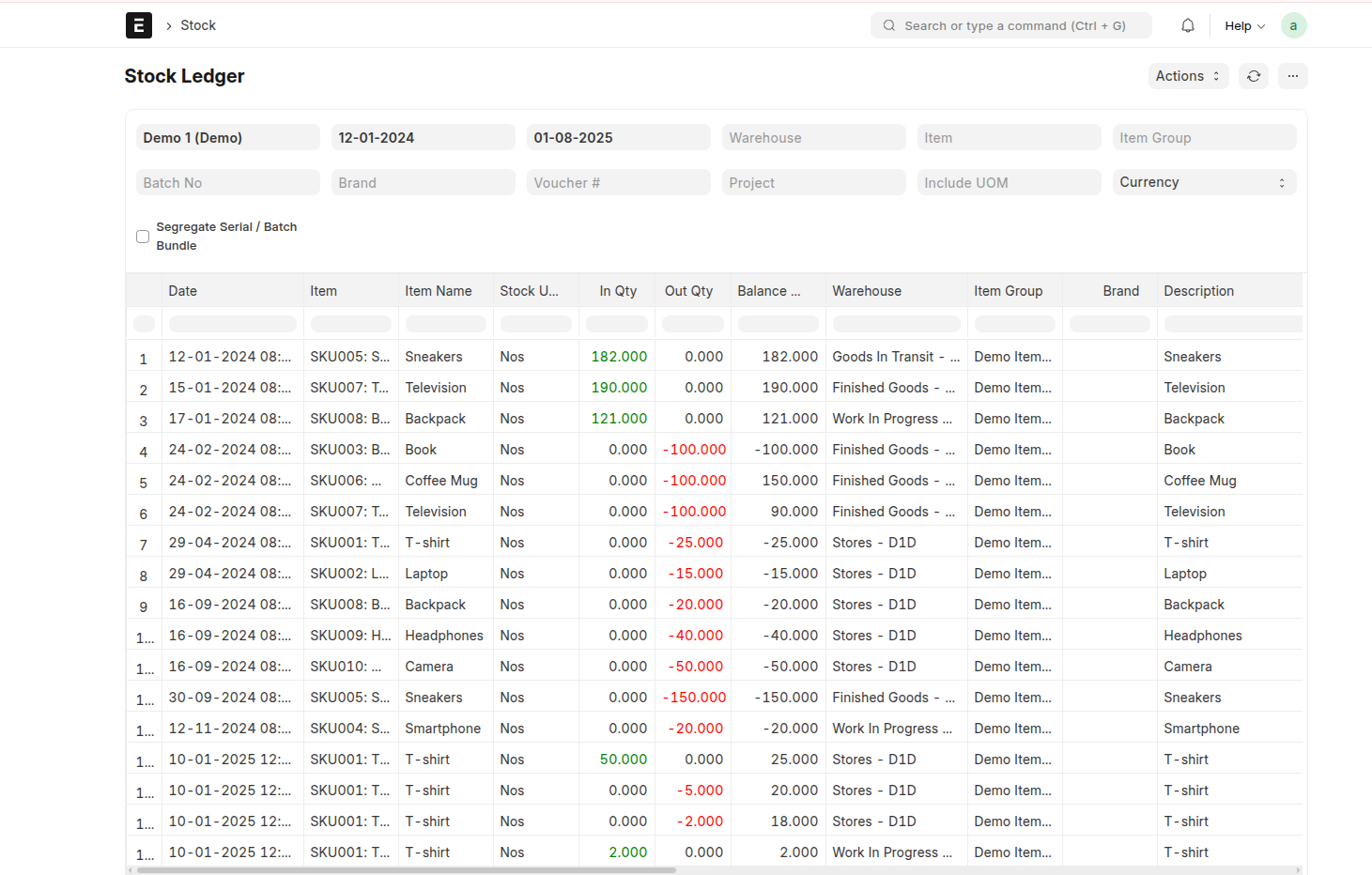Viewport: 1372px width, 875px height.
Task: Click the search magnifier icon
Action: click(888, 25)
